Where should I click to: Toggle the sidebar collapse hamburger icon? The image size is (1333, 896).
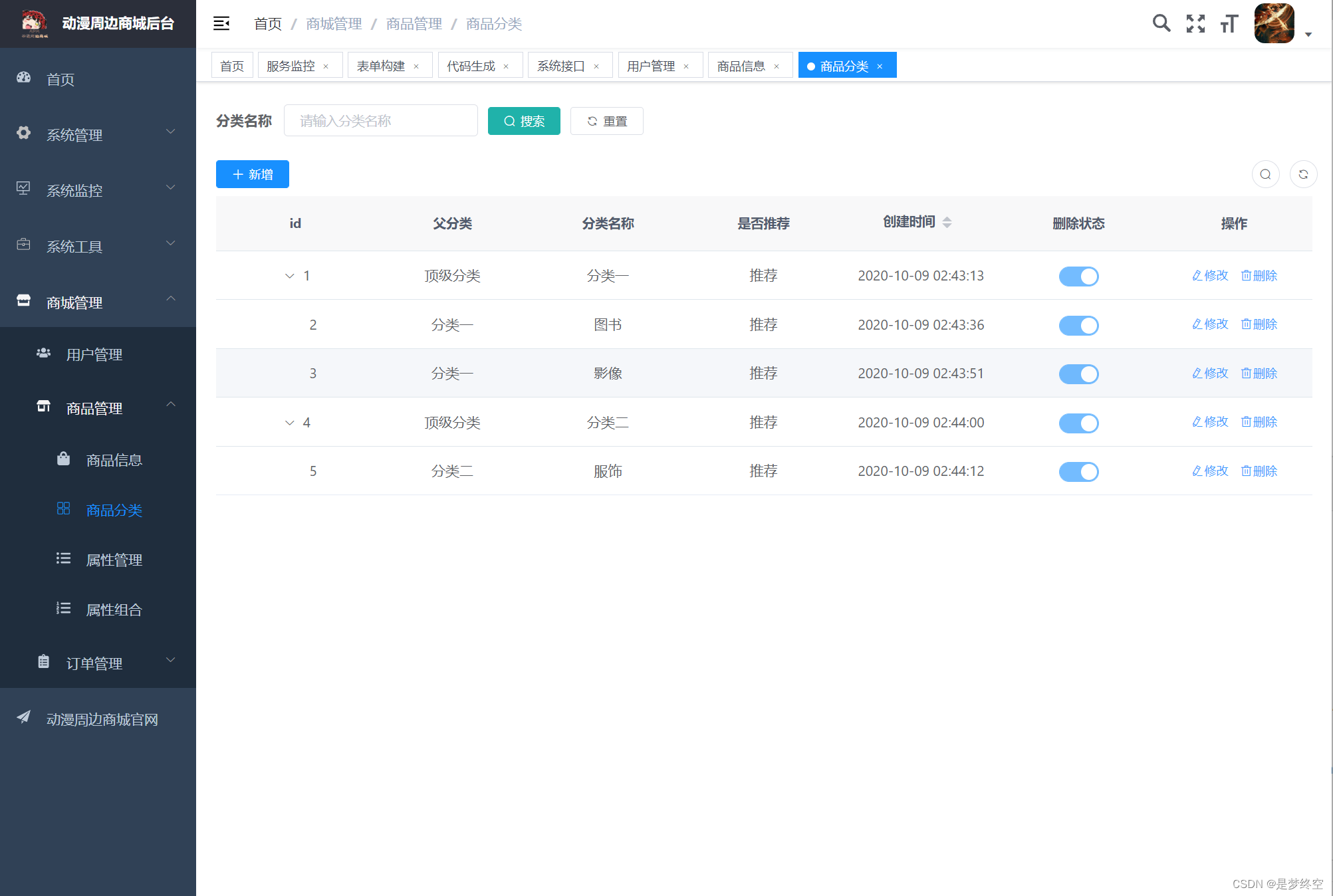[x=221, y=23]
